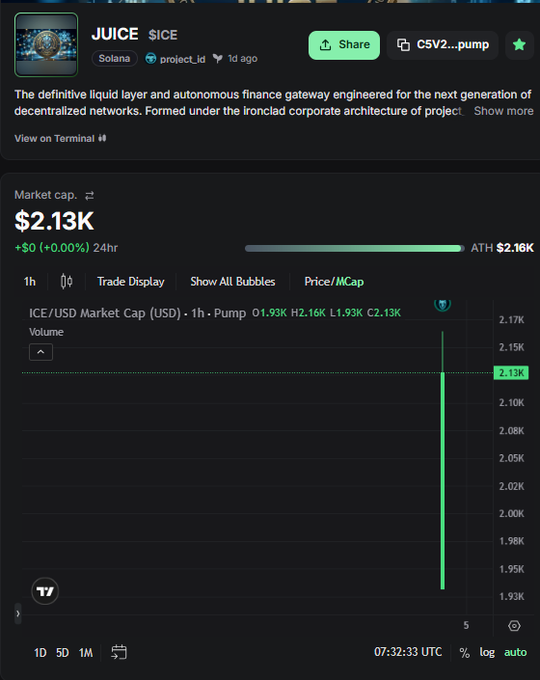Image resolution: width=540 pixels, height=680 pixels.
Task: Click the 1.93K price axis label
Action: (x=511, y=597)
